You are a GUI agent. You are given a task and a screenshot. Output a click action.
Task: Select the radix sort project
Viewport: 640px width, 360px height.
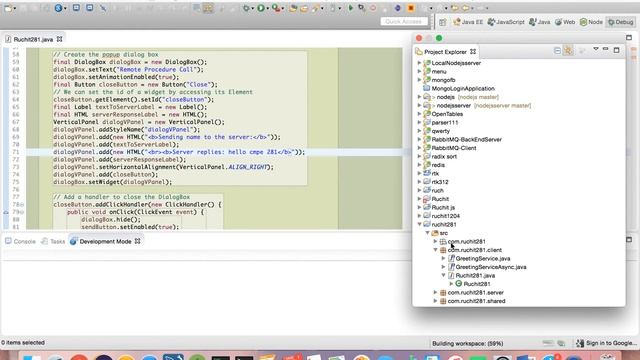click(x=444, y=156)
